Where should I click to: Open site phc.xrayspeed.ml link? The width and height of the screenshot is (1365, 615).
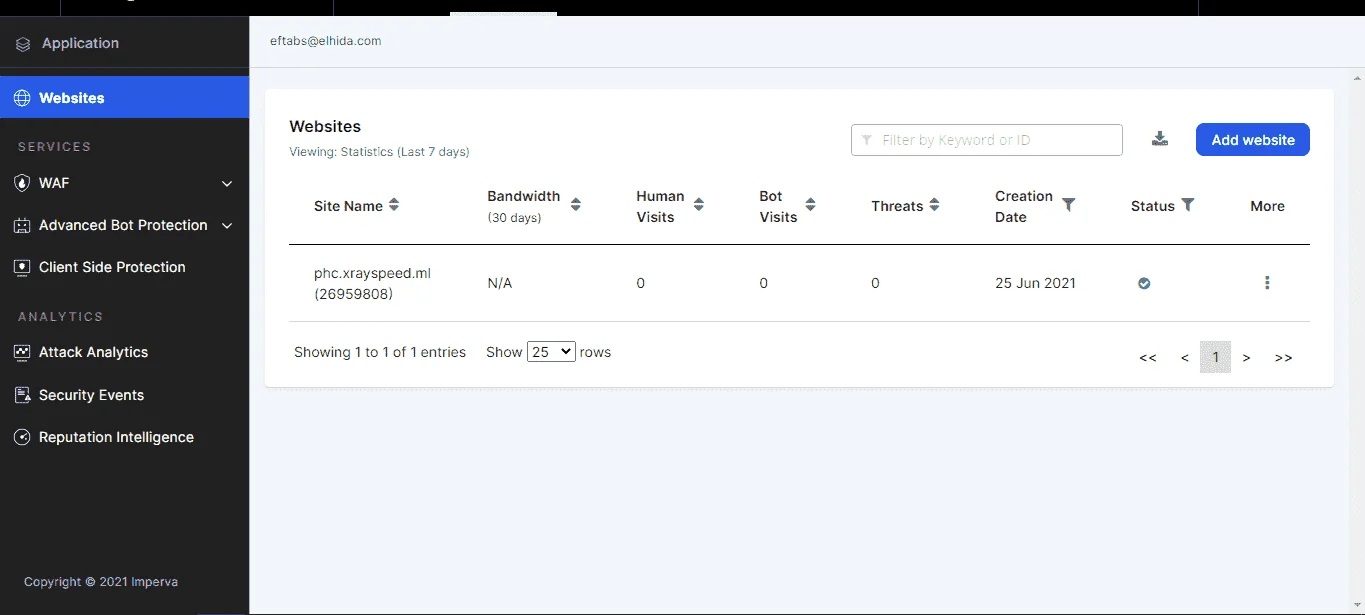coord(372,283)
